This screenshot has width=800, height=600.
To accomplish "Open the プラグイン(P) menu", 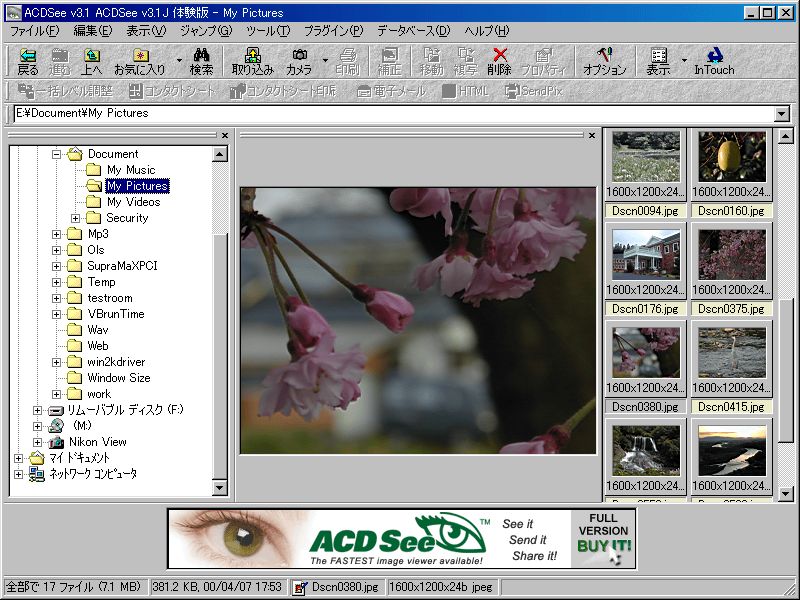I will click(333, 31).
